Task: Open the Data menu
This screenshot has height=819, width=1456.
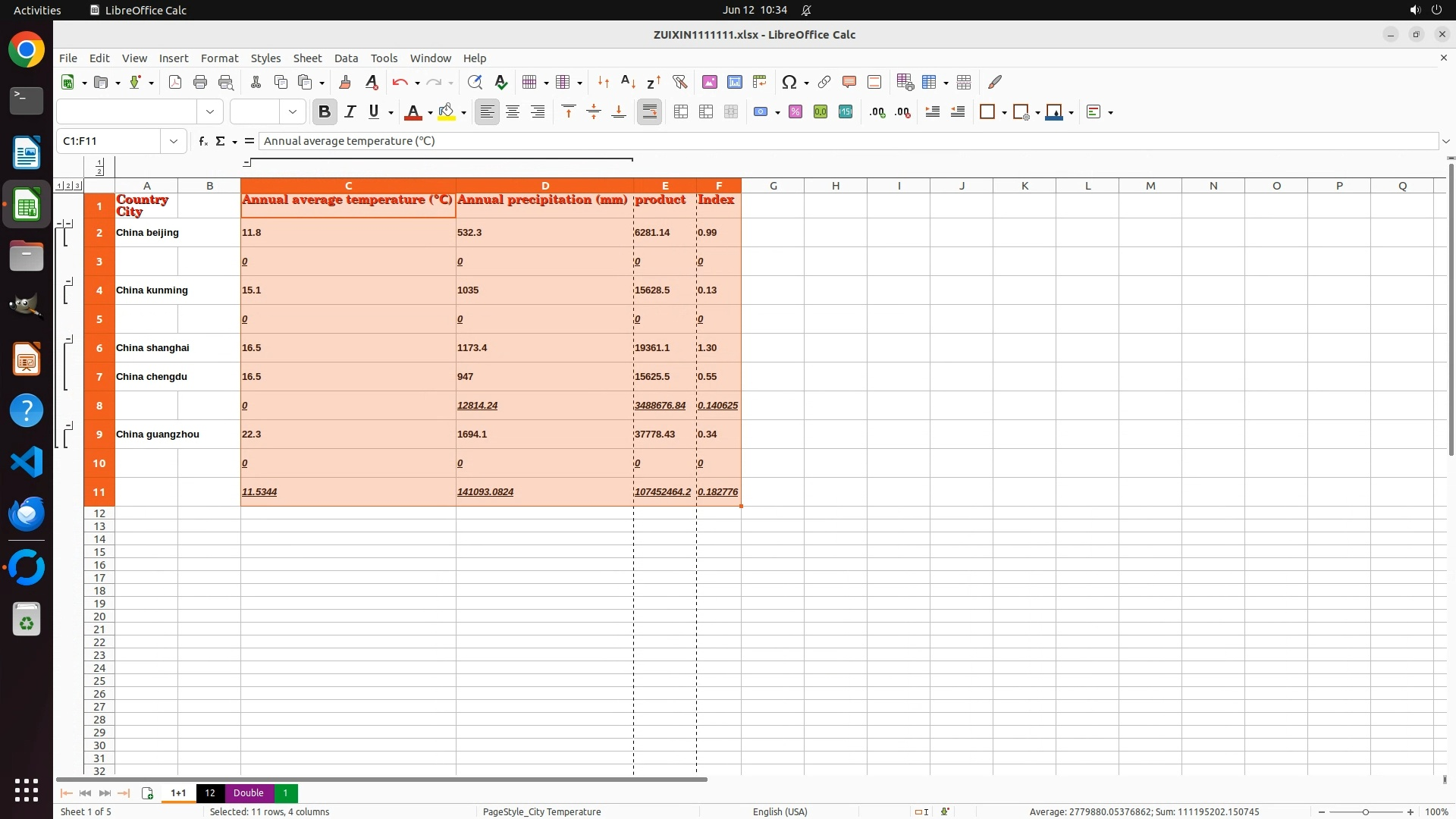Action: pos(346,58)
